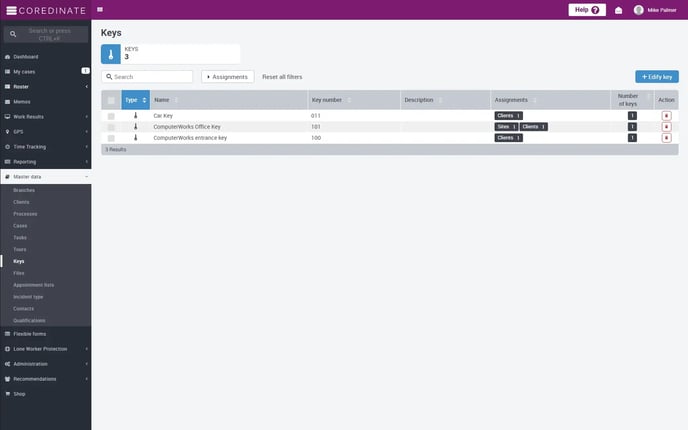688x430 pixels.
Task: Click the Search field above the table
Action: (x=150, y=77)
